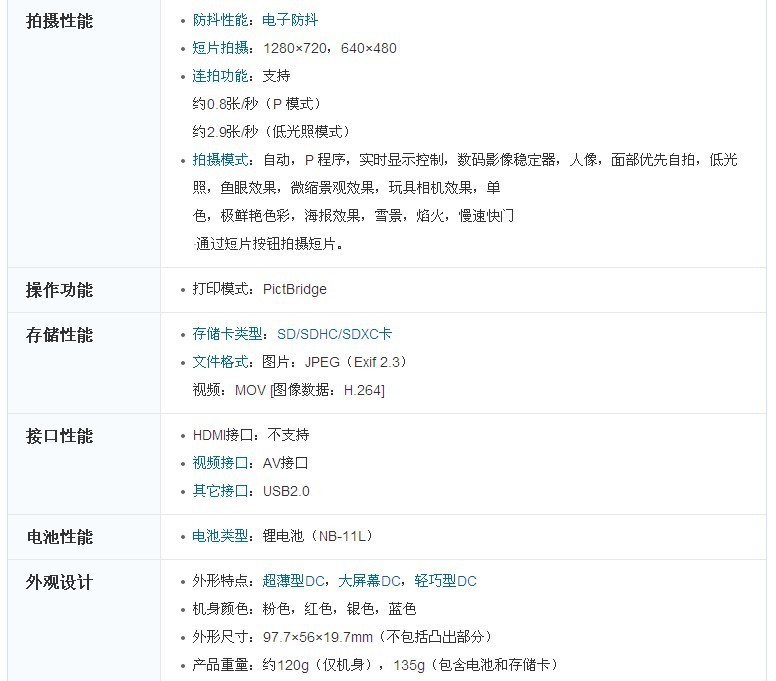The image size is (776, 681).
Task: Click the 连拍功能 link
Action: tap(220, 76)
